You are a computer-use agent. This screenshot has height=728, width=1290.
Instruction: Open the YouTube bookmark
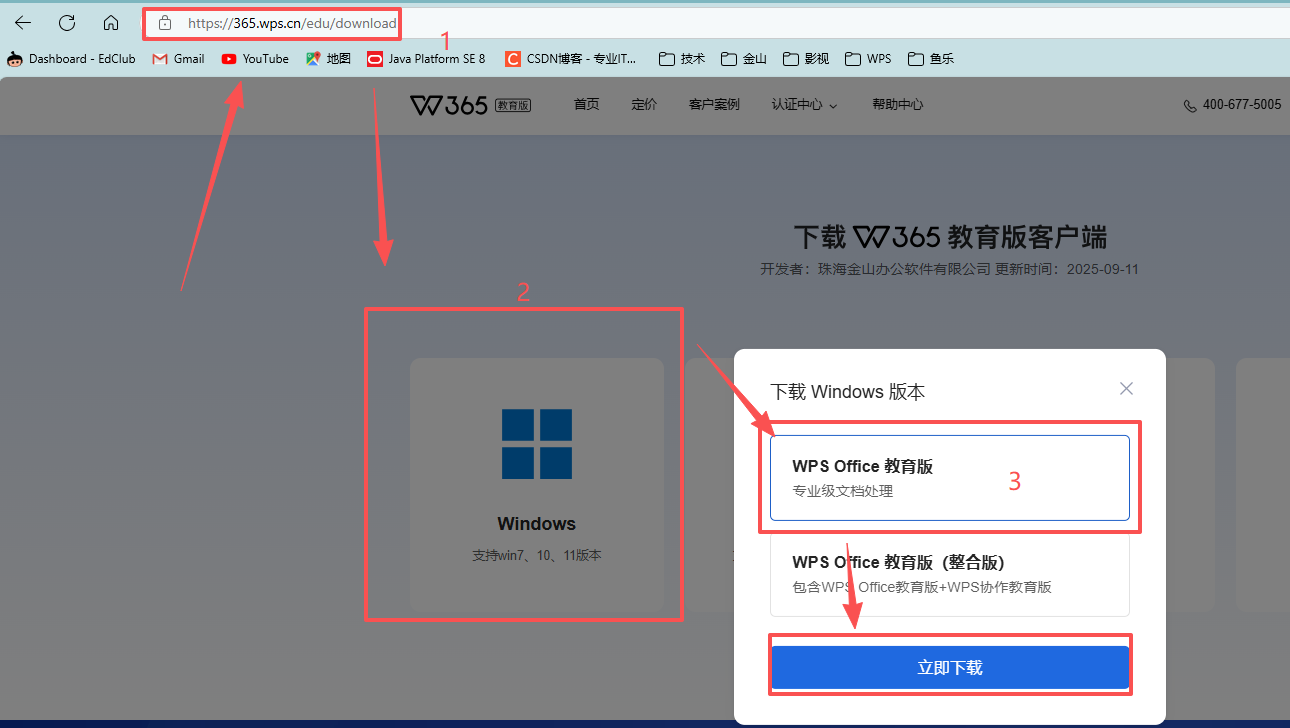click(x=254, y=58)
